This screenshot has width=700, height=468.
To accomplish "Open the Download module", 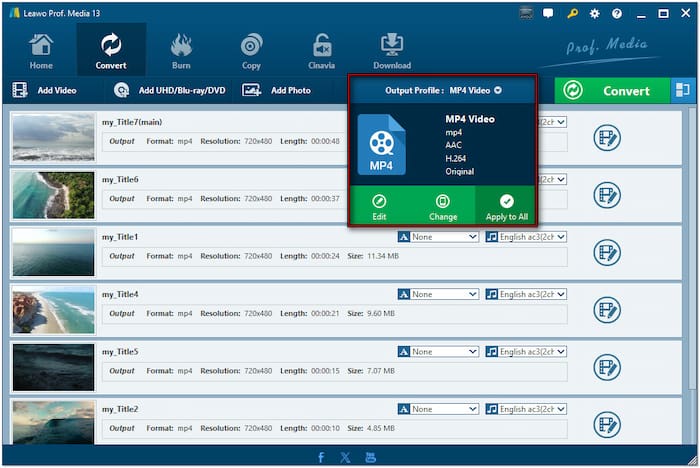I will (392, 52).
